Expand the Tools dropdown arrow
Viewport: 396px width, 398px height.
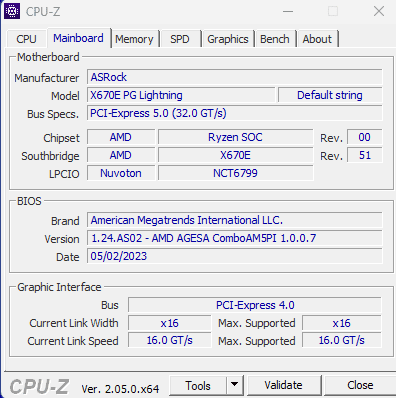(235, 386)
